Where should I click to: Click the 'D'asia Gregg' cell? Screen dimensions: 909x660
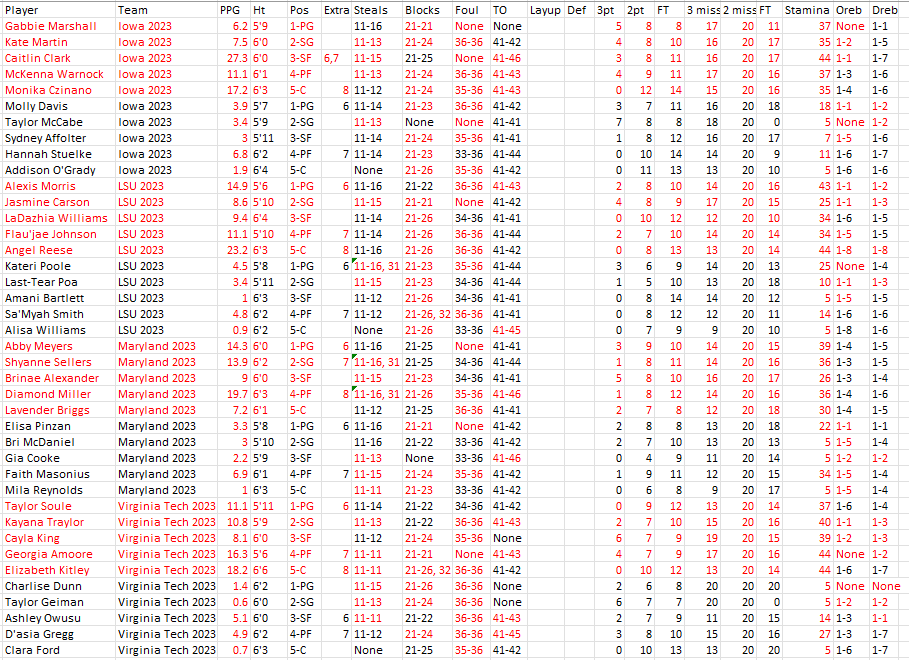coord(58,634)
